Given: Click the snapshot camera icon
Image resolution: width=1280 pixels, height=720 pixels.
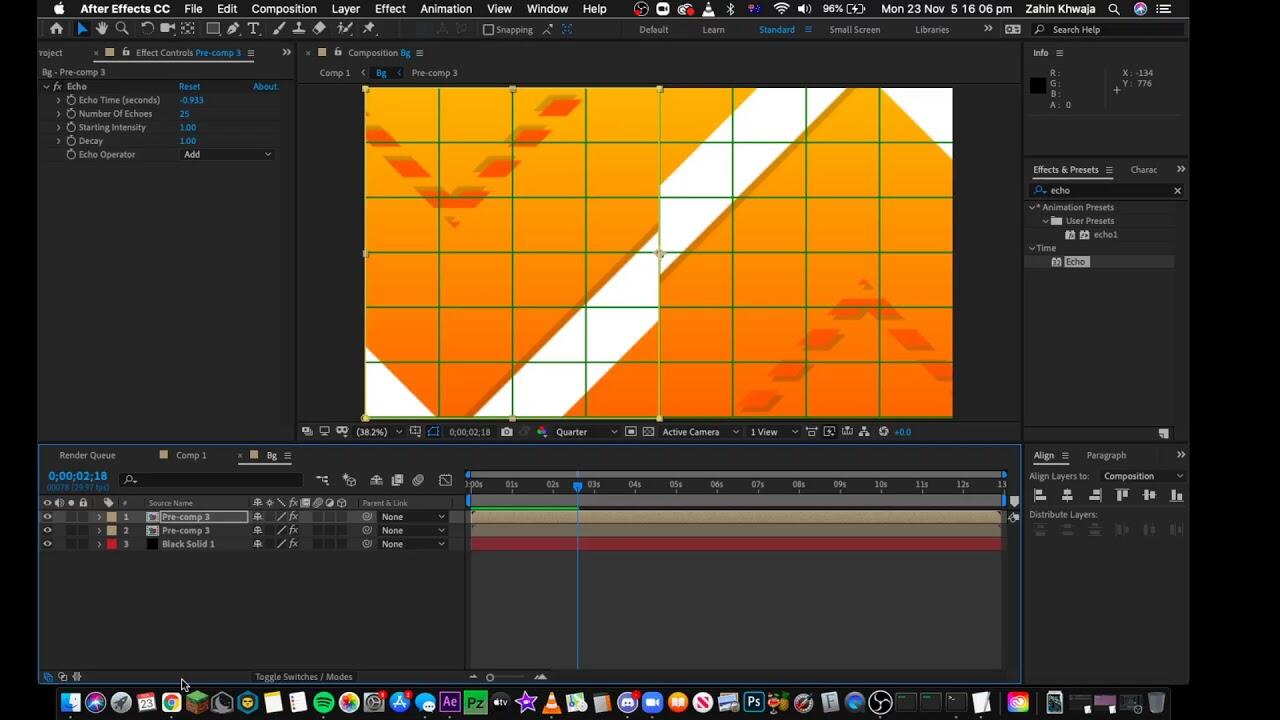Looking at the screenshot, I should point(507,432).
